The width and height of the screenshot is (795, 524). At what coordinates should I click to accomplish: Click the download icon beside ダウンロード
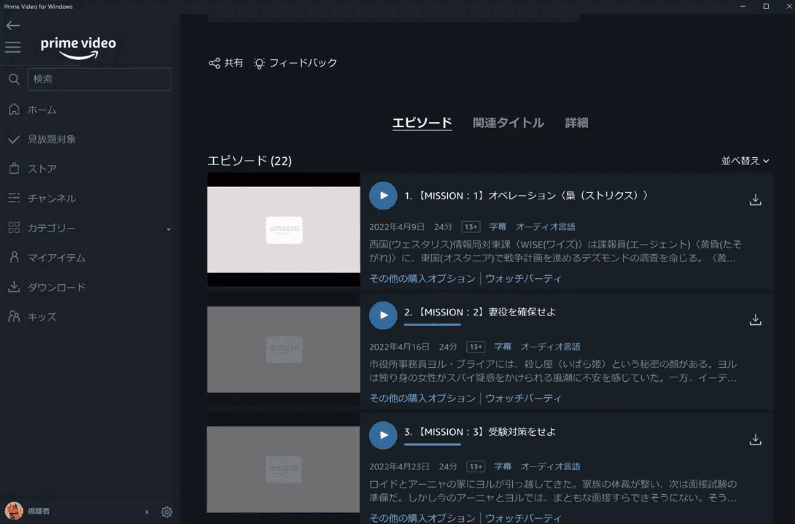14,287
